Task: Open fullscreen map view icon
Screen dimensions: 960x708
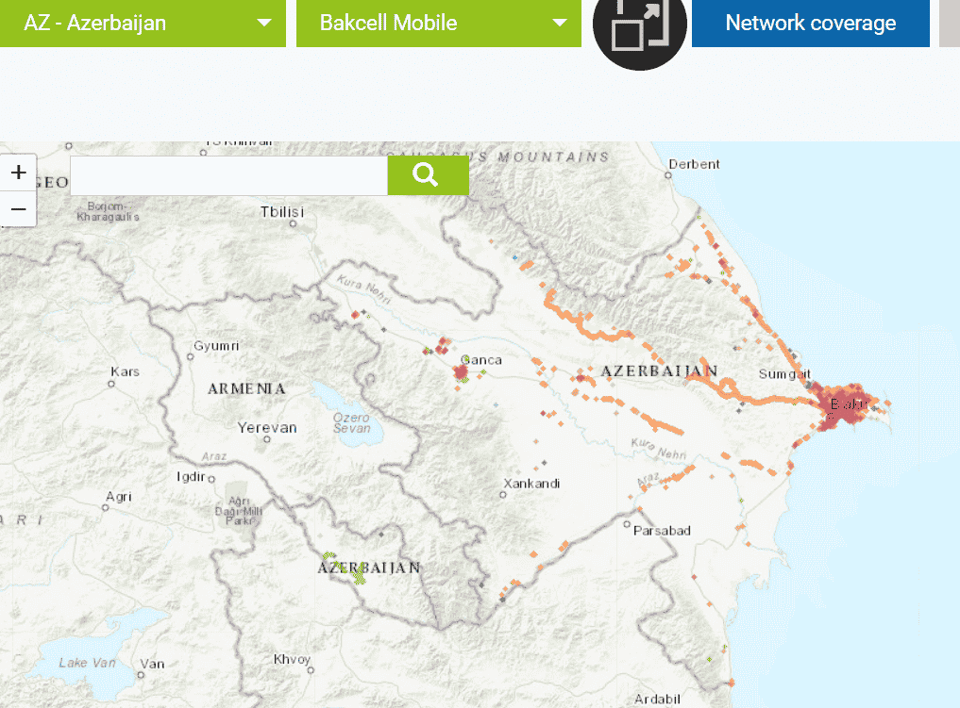Action: (x=638, y=23)
